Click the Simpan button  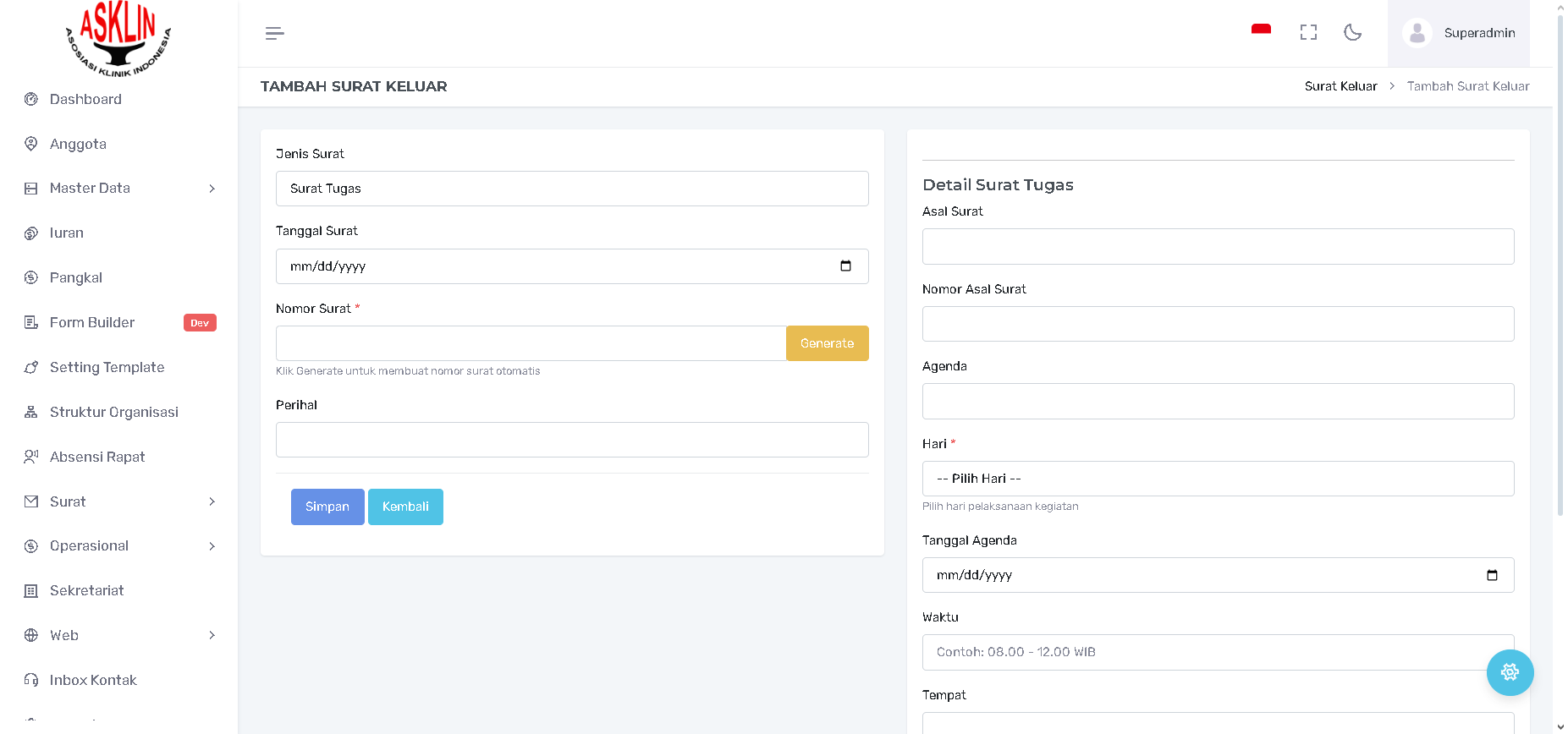(327, 507)
